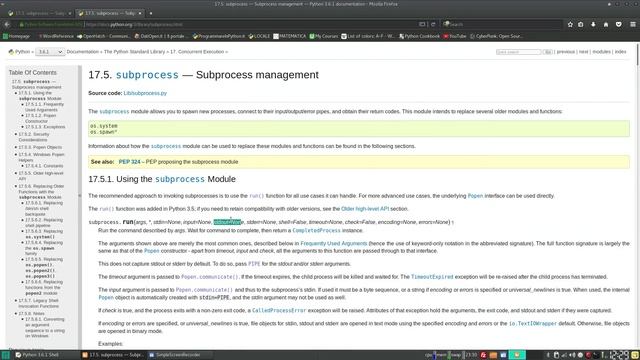
Task: Click the taskbar clock
Action: coord(619,355)
